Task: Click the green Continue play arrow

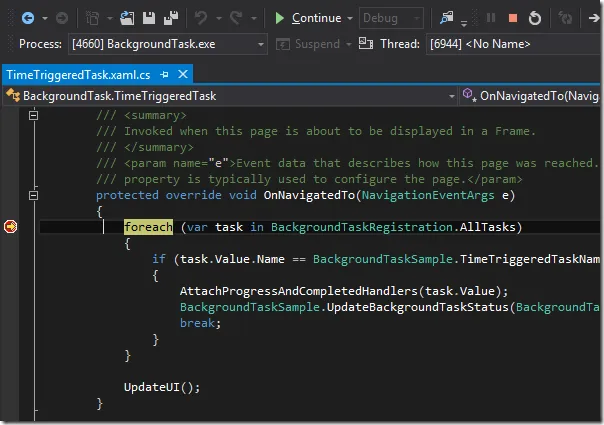Action: 280,18
